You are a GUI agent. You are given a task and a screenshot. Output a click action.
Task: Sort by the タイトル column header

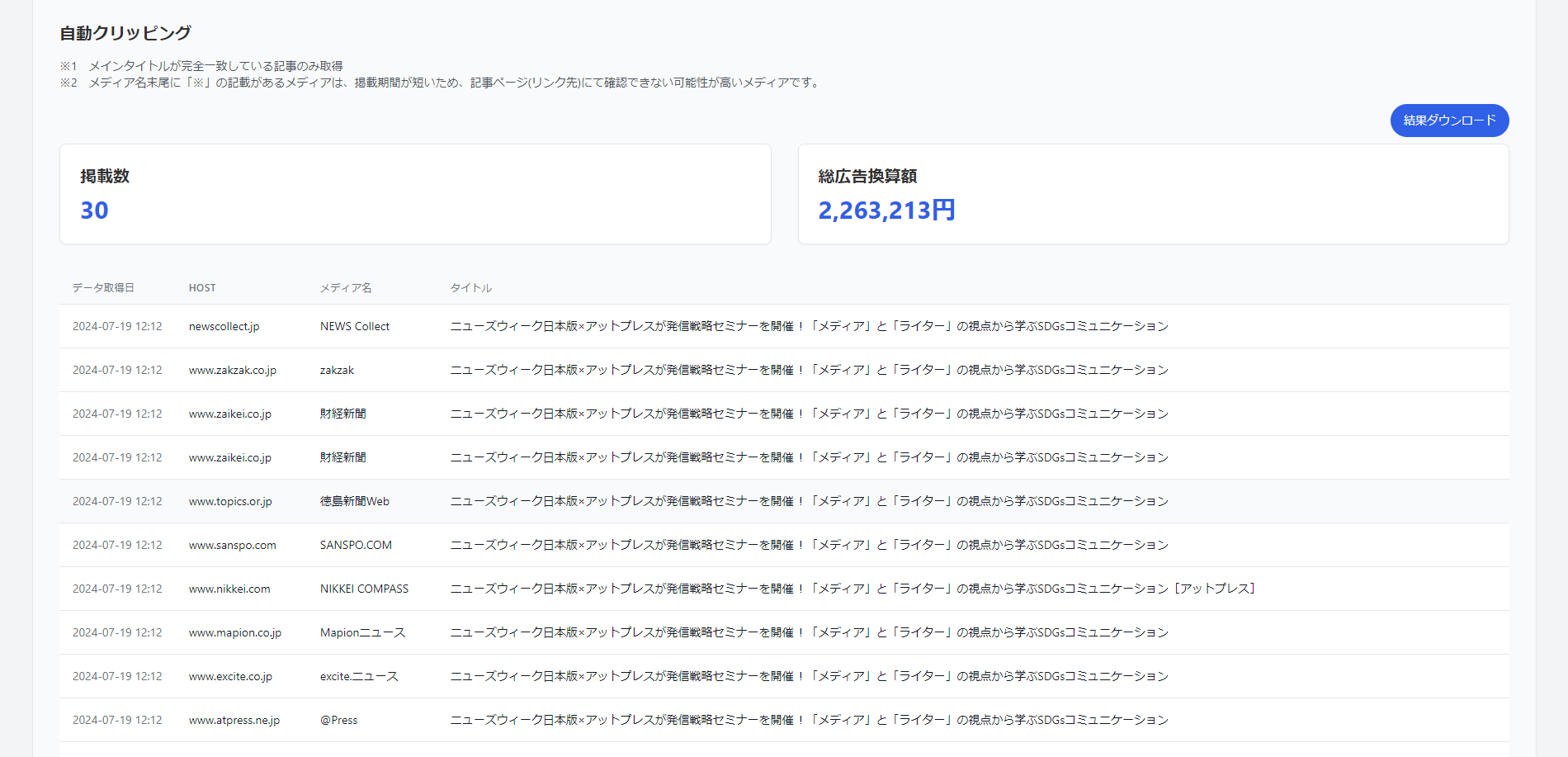[470, 287]
